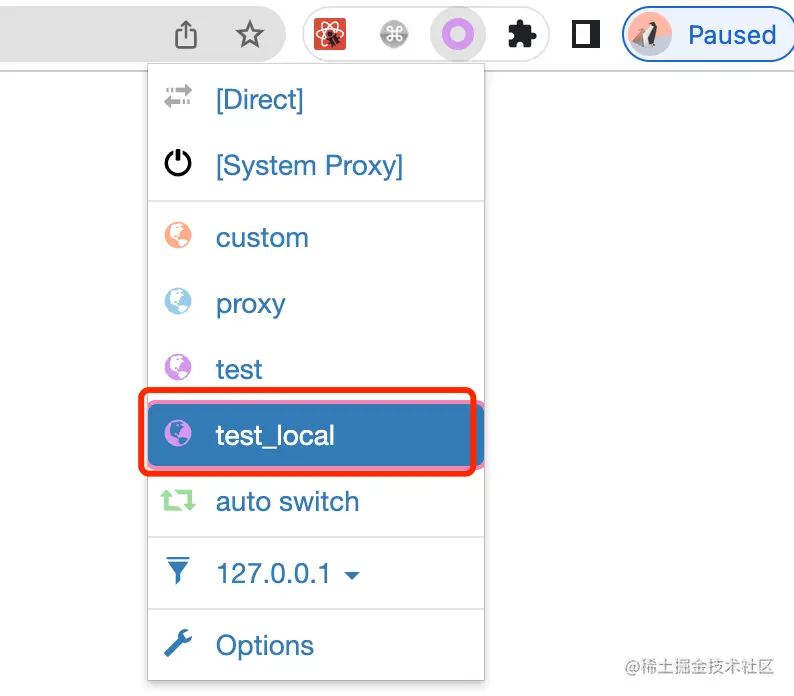This screenshot has width=794, height=696.
Task: Bookmark this page with the star icon
Action: point(250,34)
